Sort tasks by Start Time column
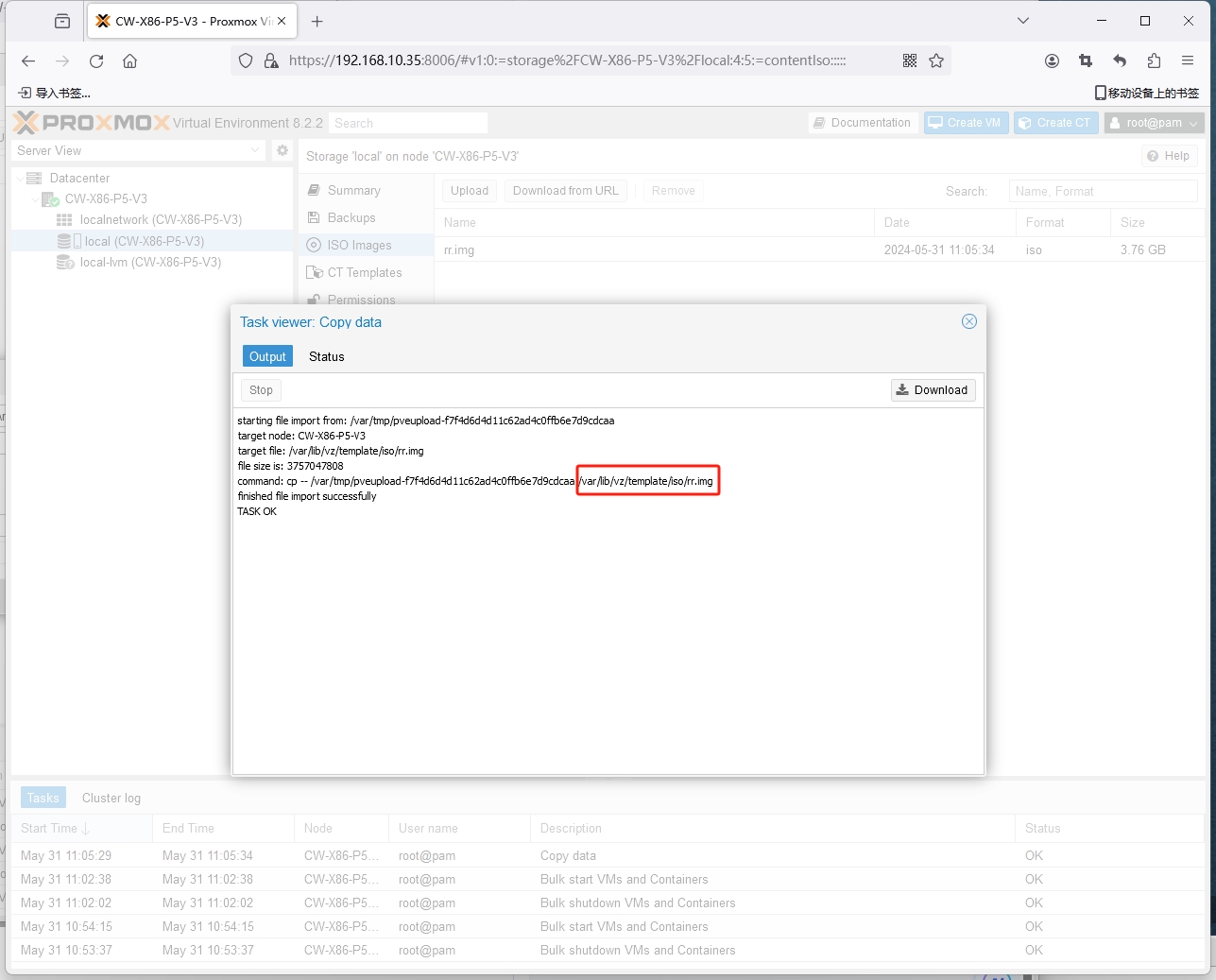 [x=81, y=829]
